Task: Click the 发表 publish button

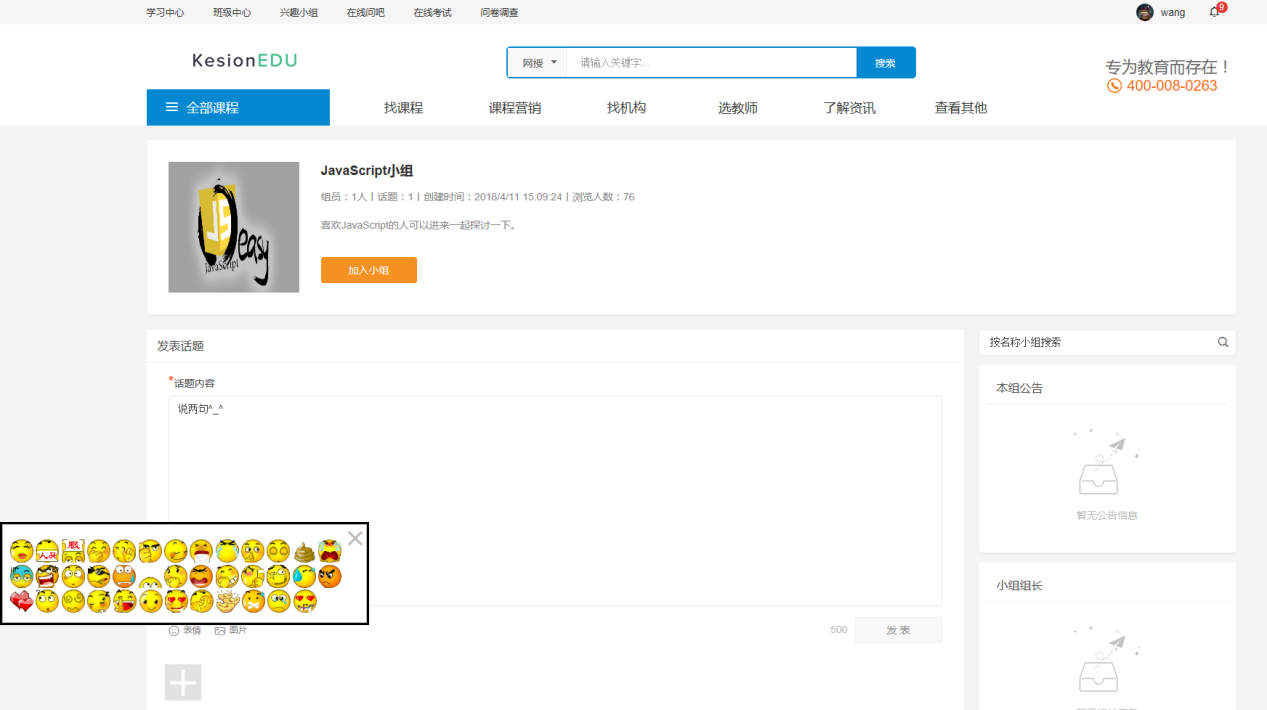Action: click(x=897, y=629)
